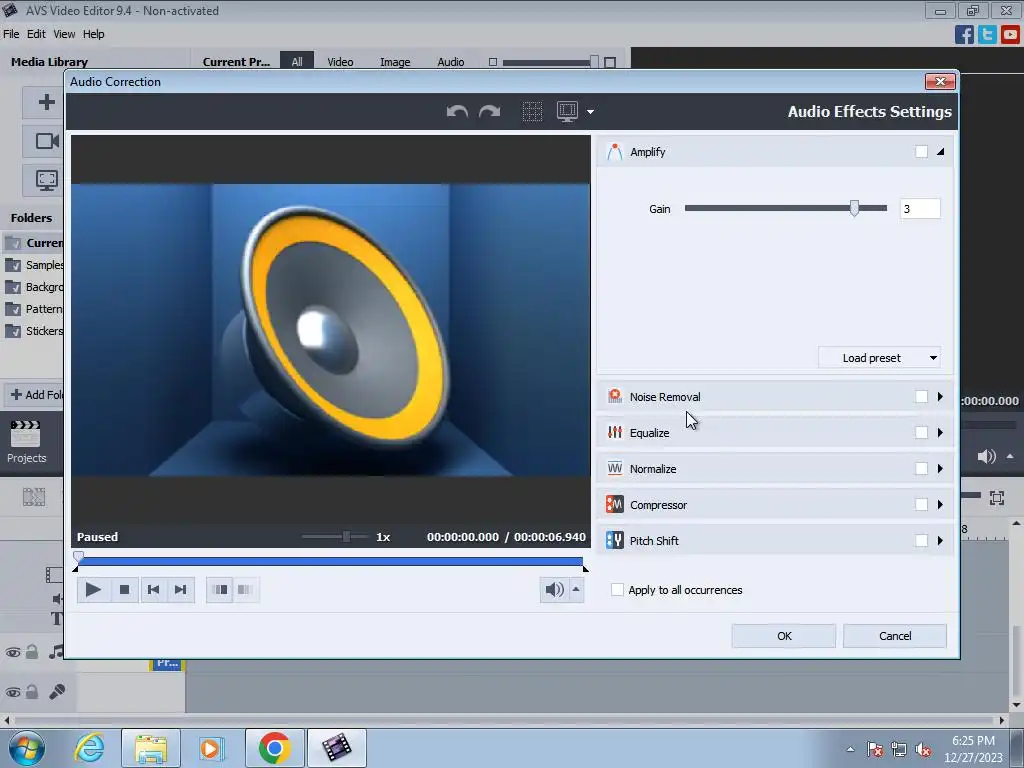Image resolution: width=1024 pixels, height=768 pixels.
Task: Lock the audio music track
Action: click(x=31, y=652)
